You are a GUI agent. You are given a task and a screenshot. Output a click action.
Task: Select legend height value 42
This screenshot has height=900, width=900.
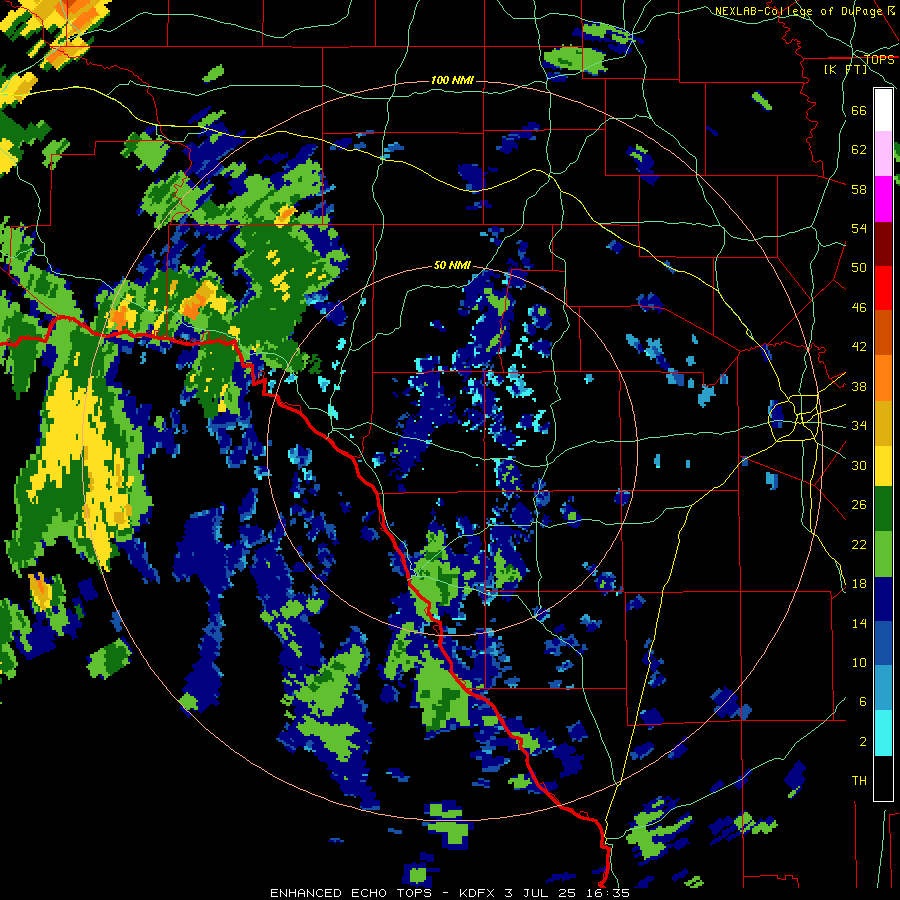click(x=859, y=347)
